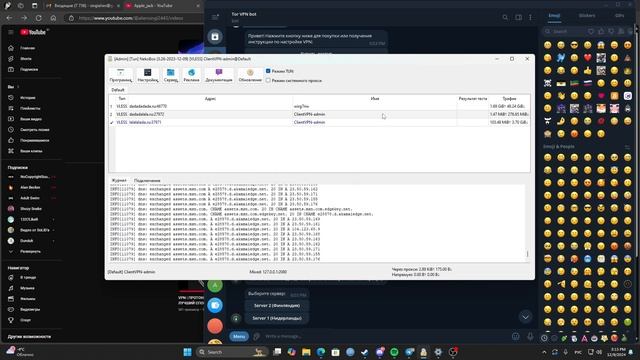Open Telegram chat more-options menu
Viewport: 640px width, 360px height.
[x=530, y=17]
